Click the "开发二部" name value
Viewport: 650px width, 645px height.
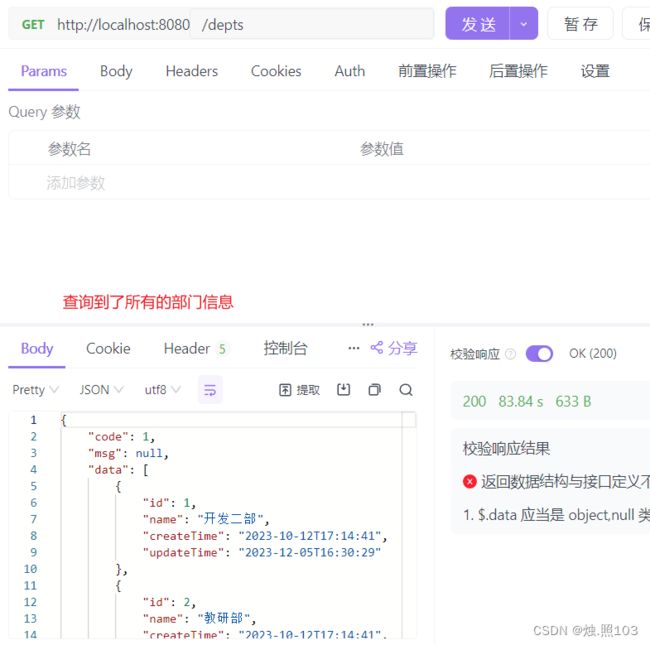click(230, 519)
